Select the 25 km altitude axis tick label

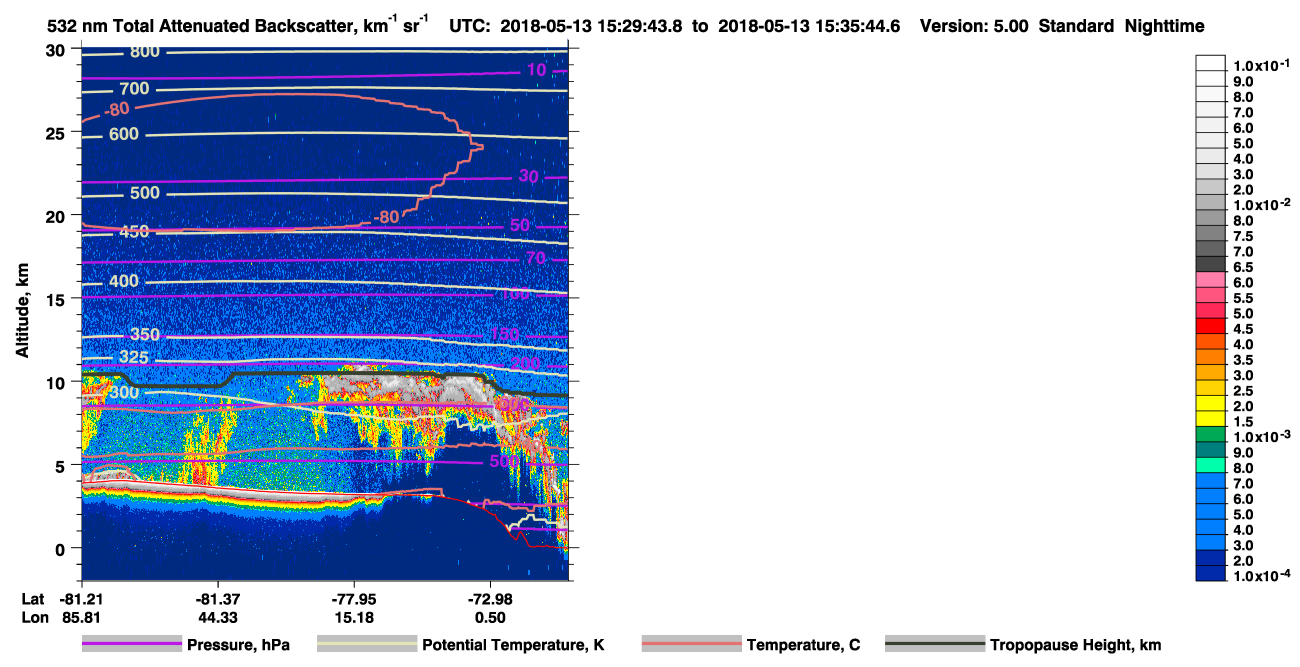(57, 133)
